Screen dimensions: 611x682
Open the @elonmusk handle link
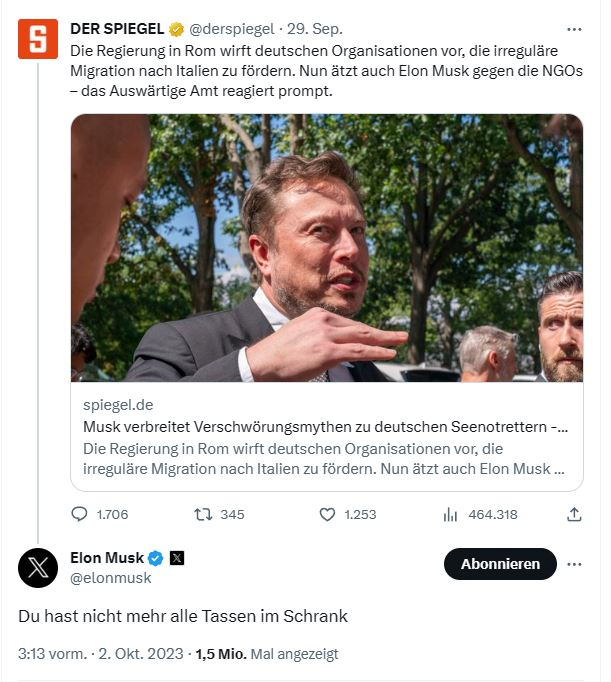[111, 578]
